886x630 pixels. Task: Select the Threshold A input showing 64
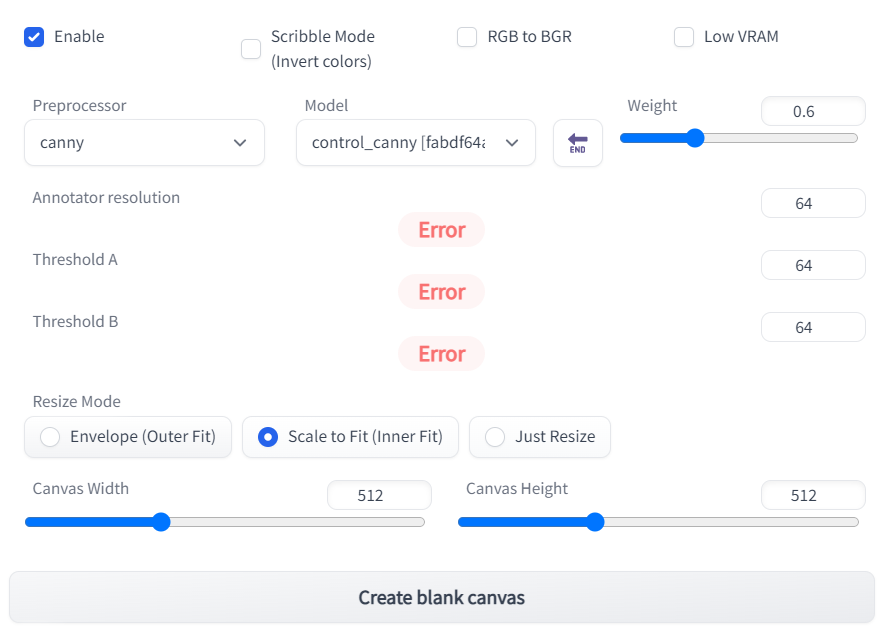[813, 265]
